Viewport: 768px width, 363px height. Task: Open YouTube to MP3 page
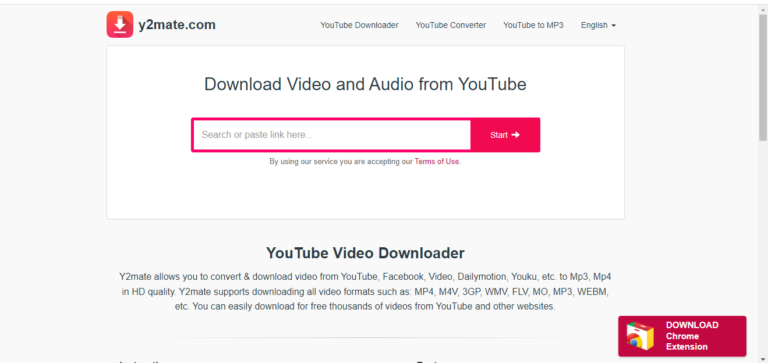point(533,25)
